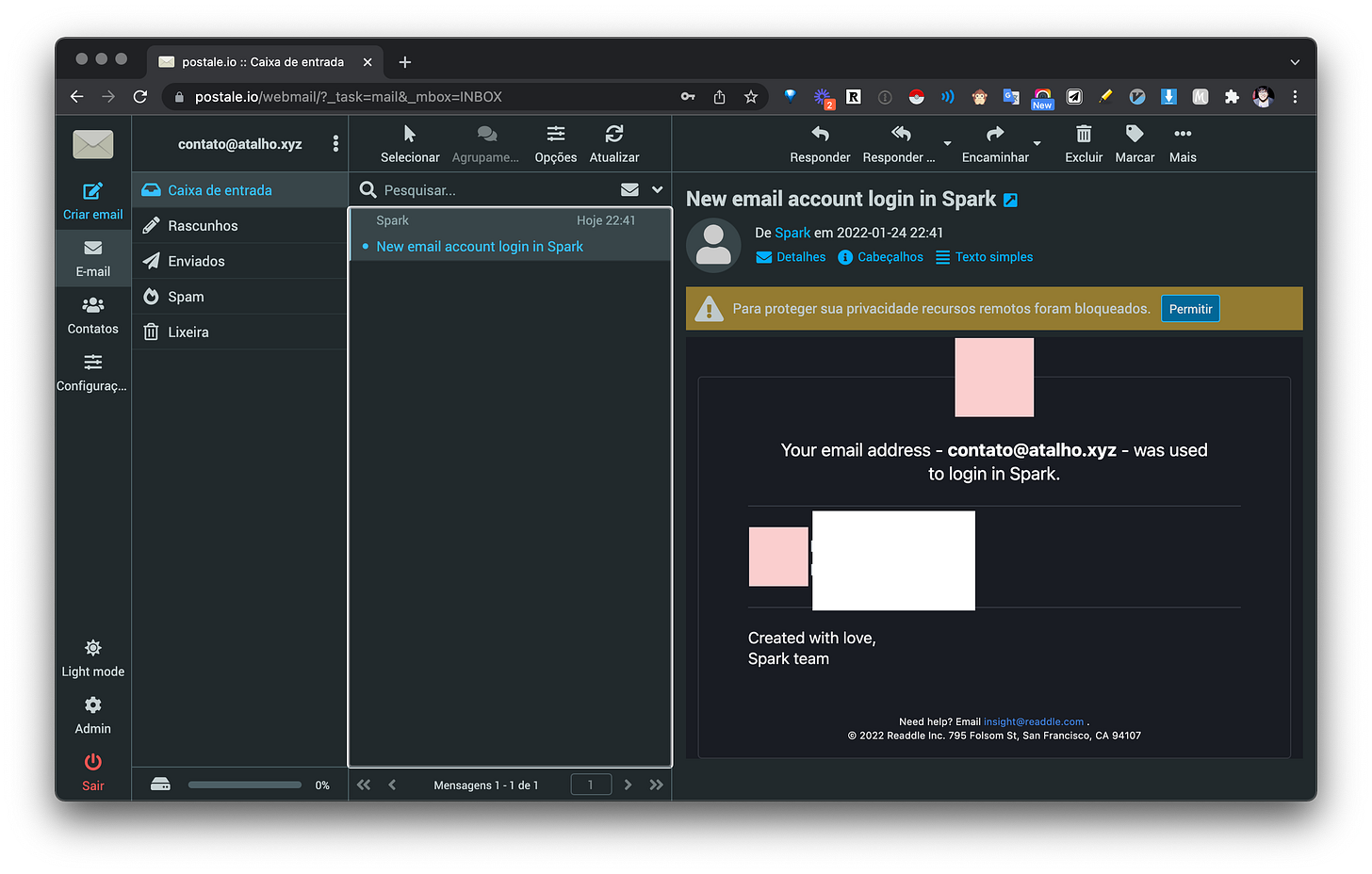Open the Marcar tag menu
This screenshot has width=1372, height=874.
pos(1135,144)
